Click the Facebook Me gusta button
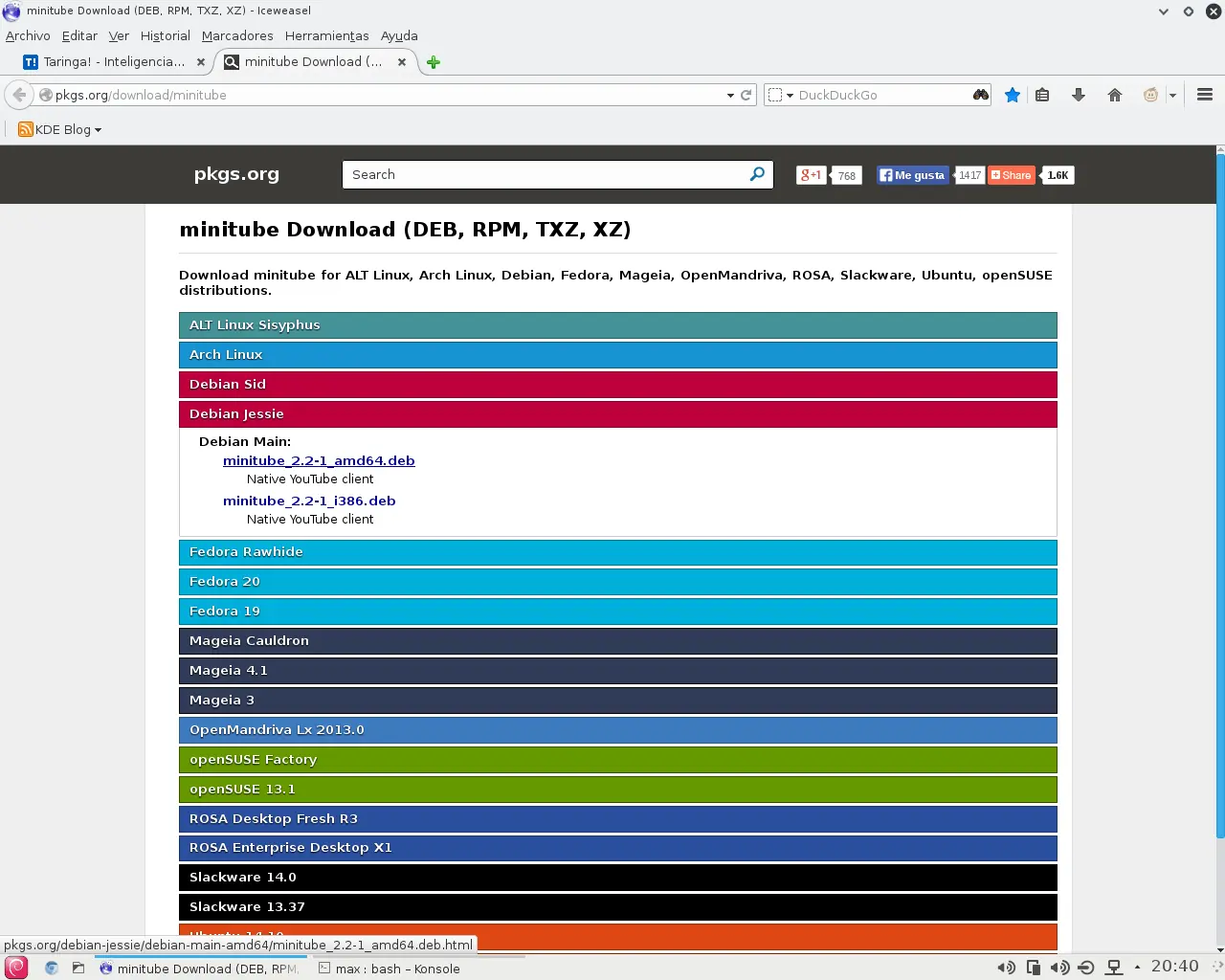The image size is (1225, 980). (913, 175)
